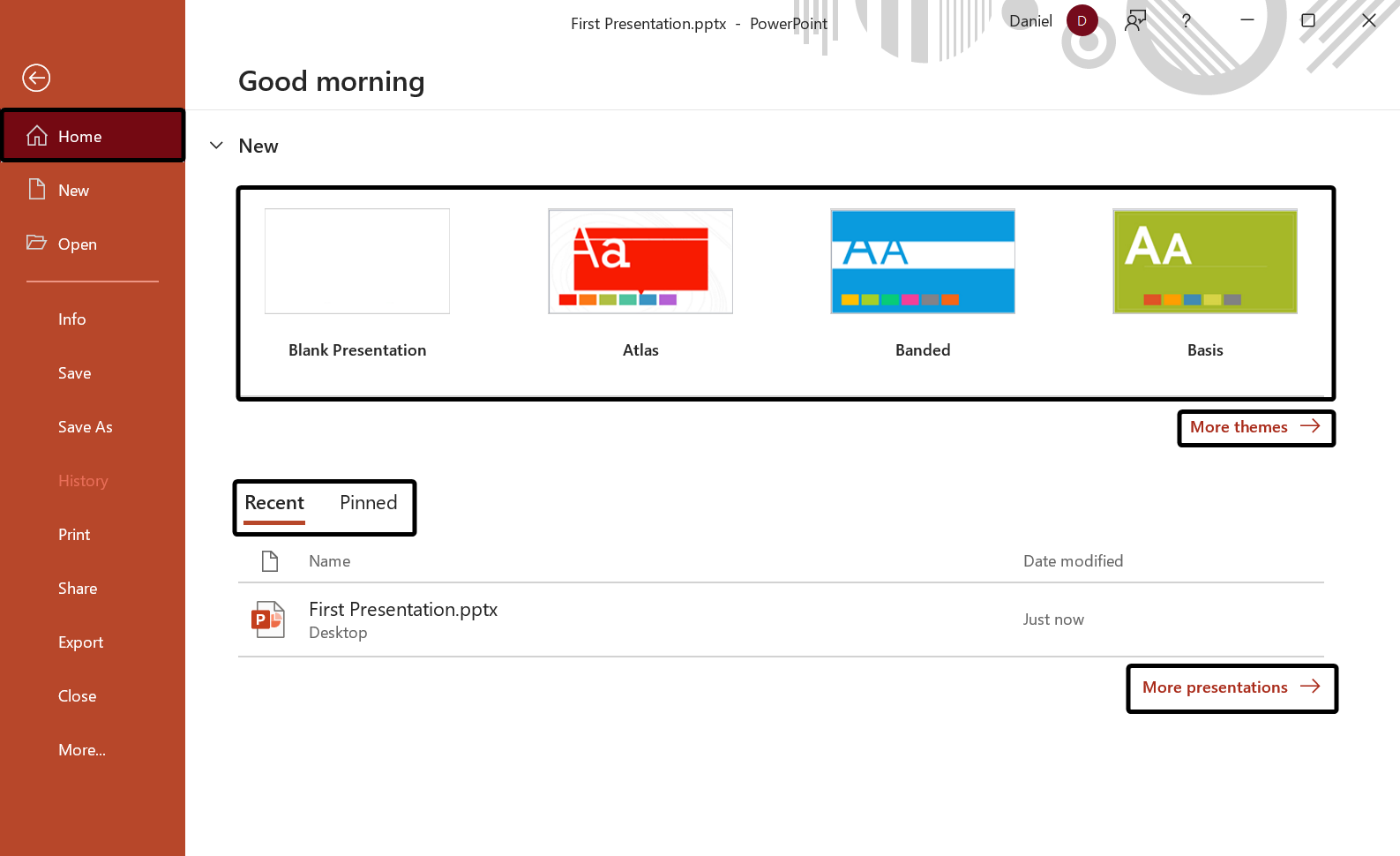Open the More themes link
Image resolution: width=1400 pixels, height=856 pixels.
(x=1254, y=427)
